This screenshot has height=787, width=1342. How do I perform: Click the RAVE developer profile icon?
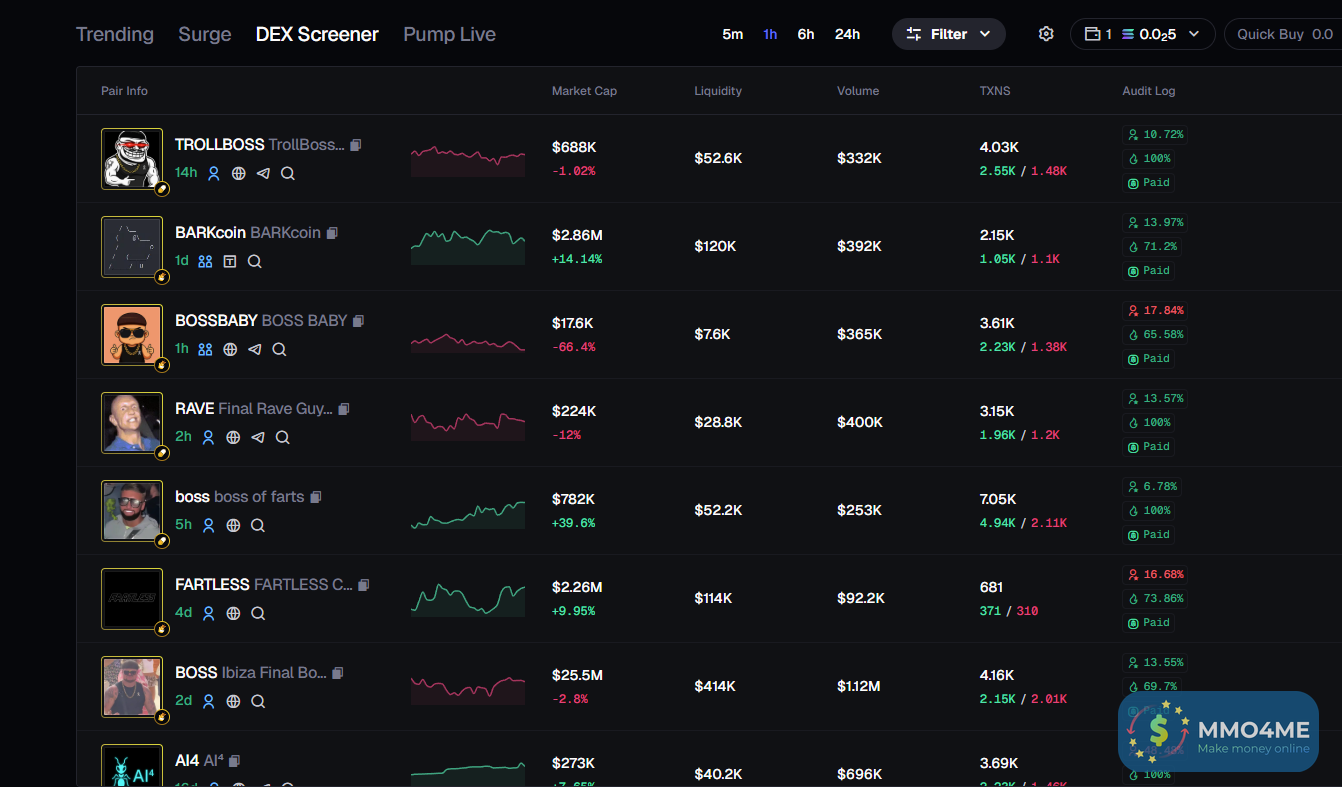click(x=209, y=437)
